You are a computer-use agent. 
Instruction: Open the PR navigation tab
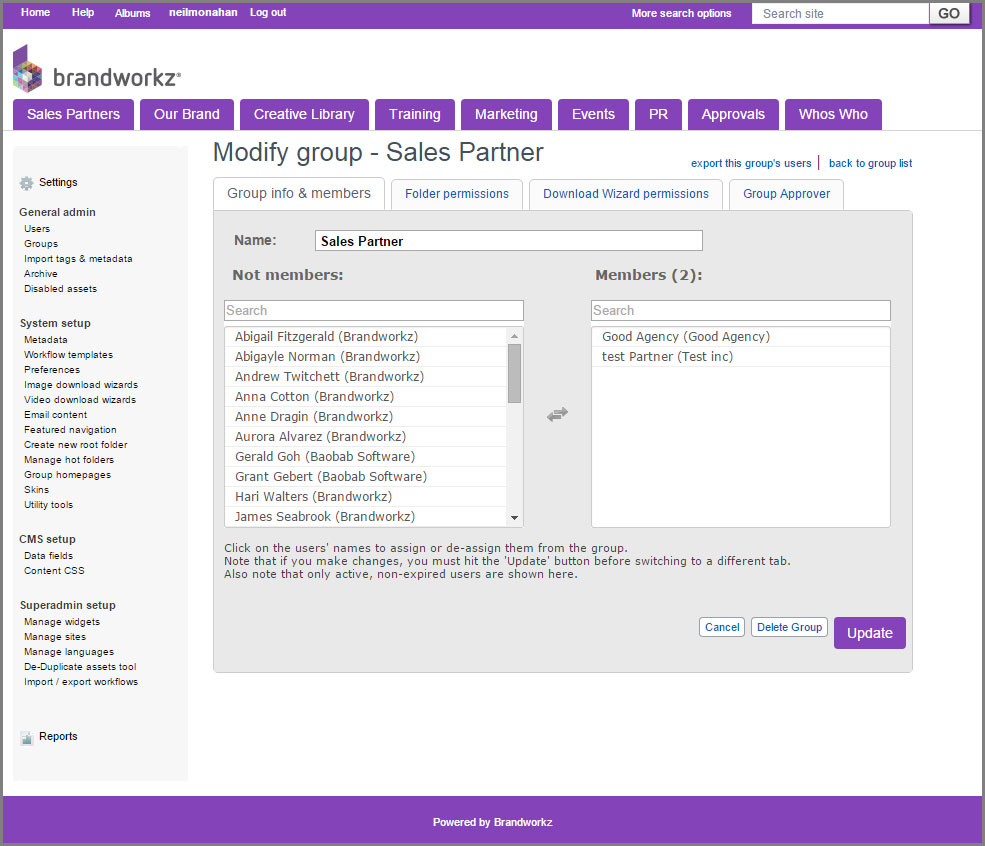[x=658, y=114]
